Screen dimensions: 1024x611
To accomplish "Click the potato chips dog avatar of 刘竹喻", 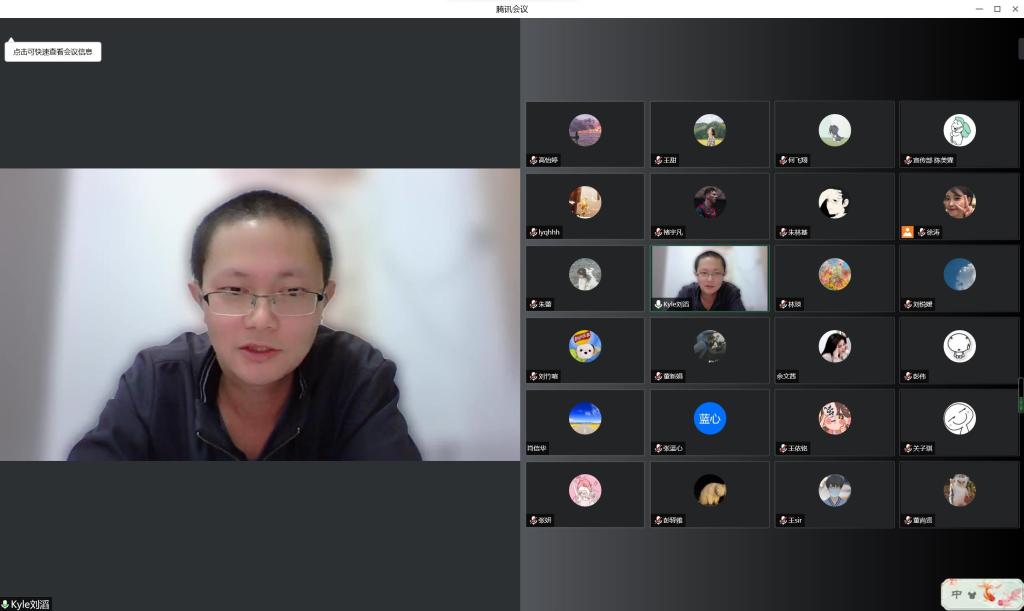I will point(585,346).
